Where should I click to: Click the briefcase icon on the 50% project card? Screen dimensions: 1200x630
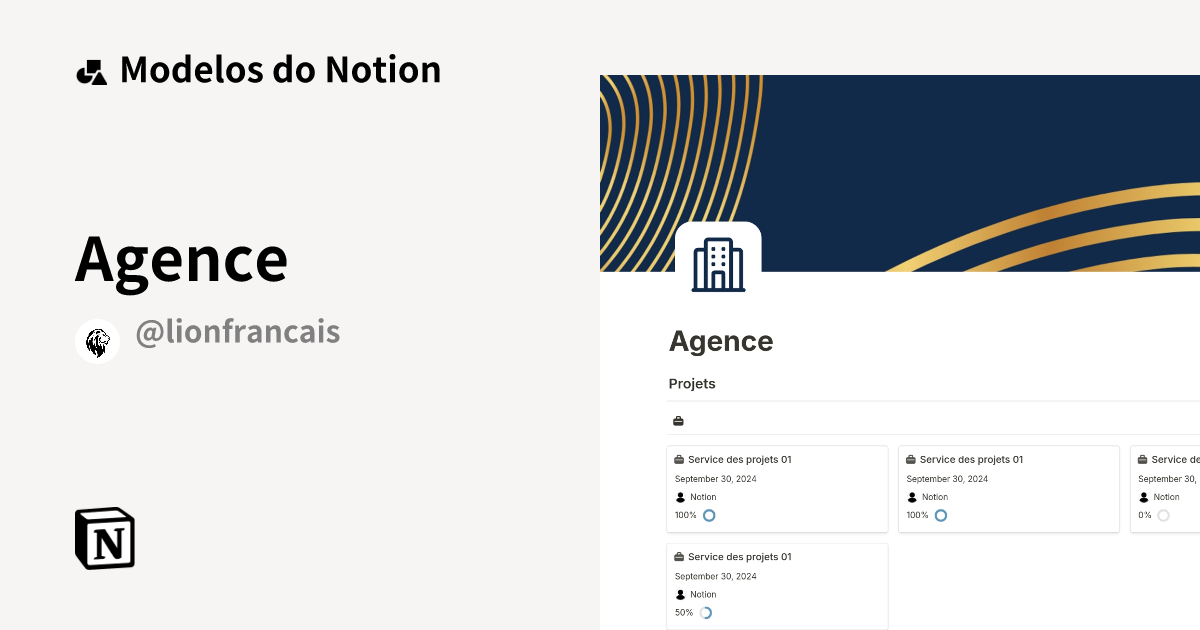coord(681,556)
